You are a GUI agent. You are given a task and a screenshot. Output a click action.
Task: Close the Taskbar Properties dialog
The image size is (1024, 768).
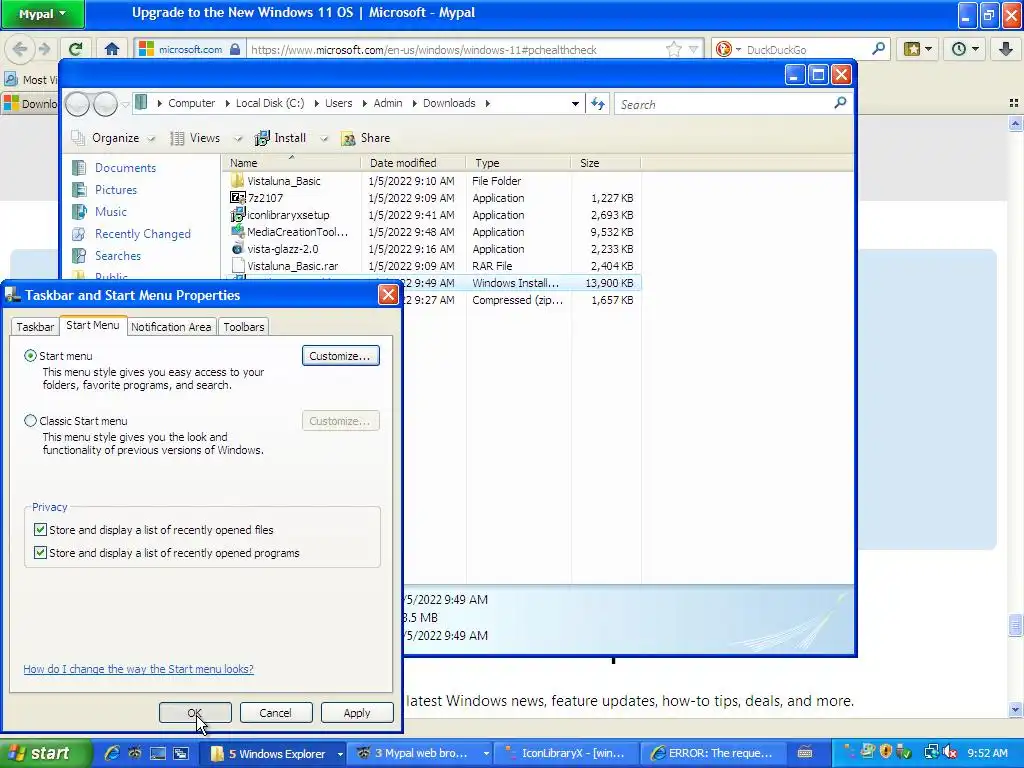coord(388,295)
